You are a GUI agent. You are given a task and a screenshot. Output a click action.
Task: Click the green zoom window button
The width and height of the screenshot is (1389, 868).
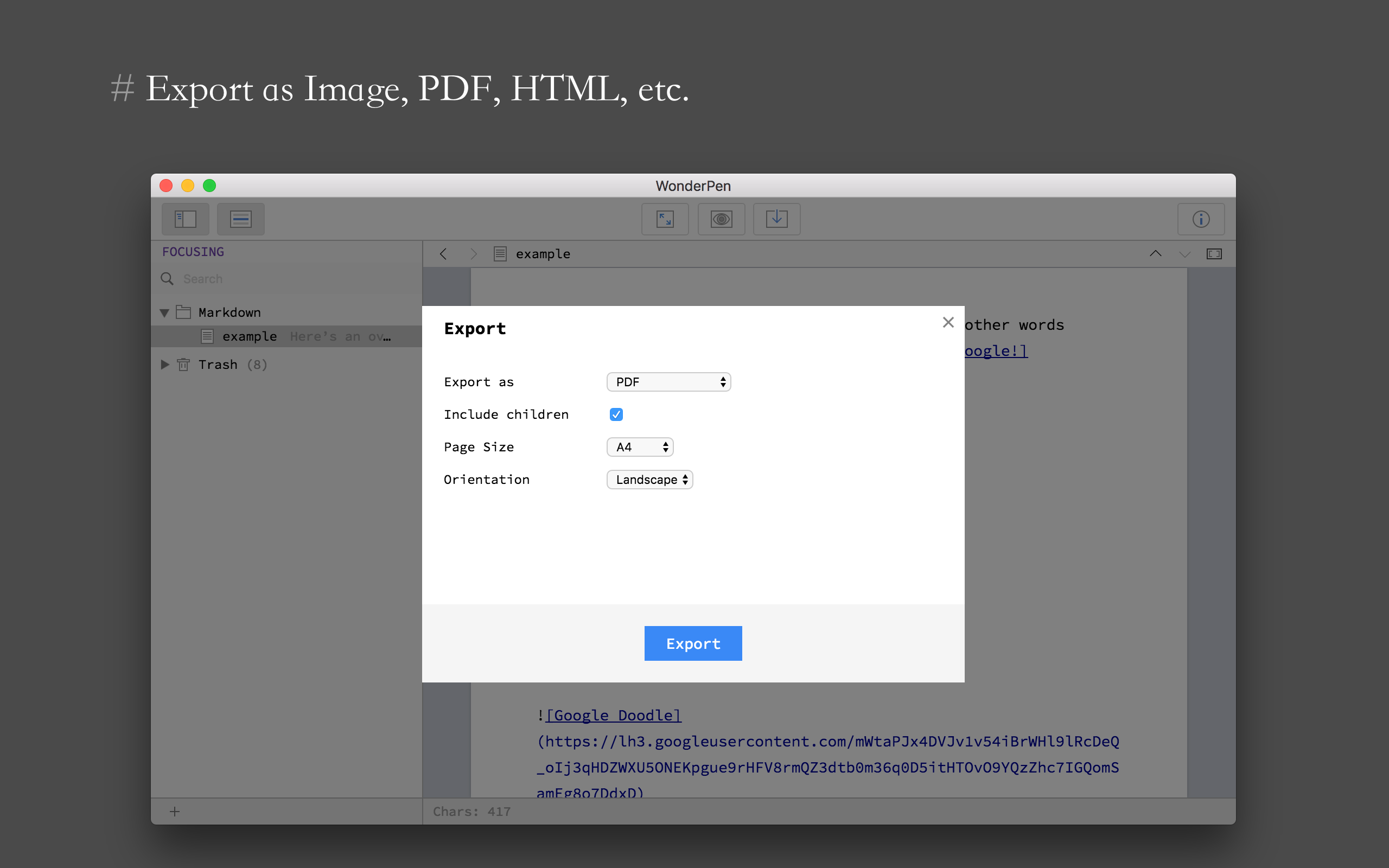(x=209, y=186)
